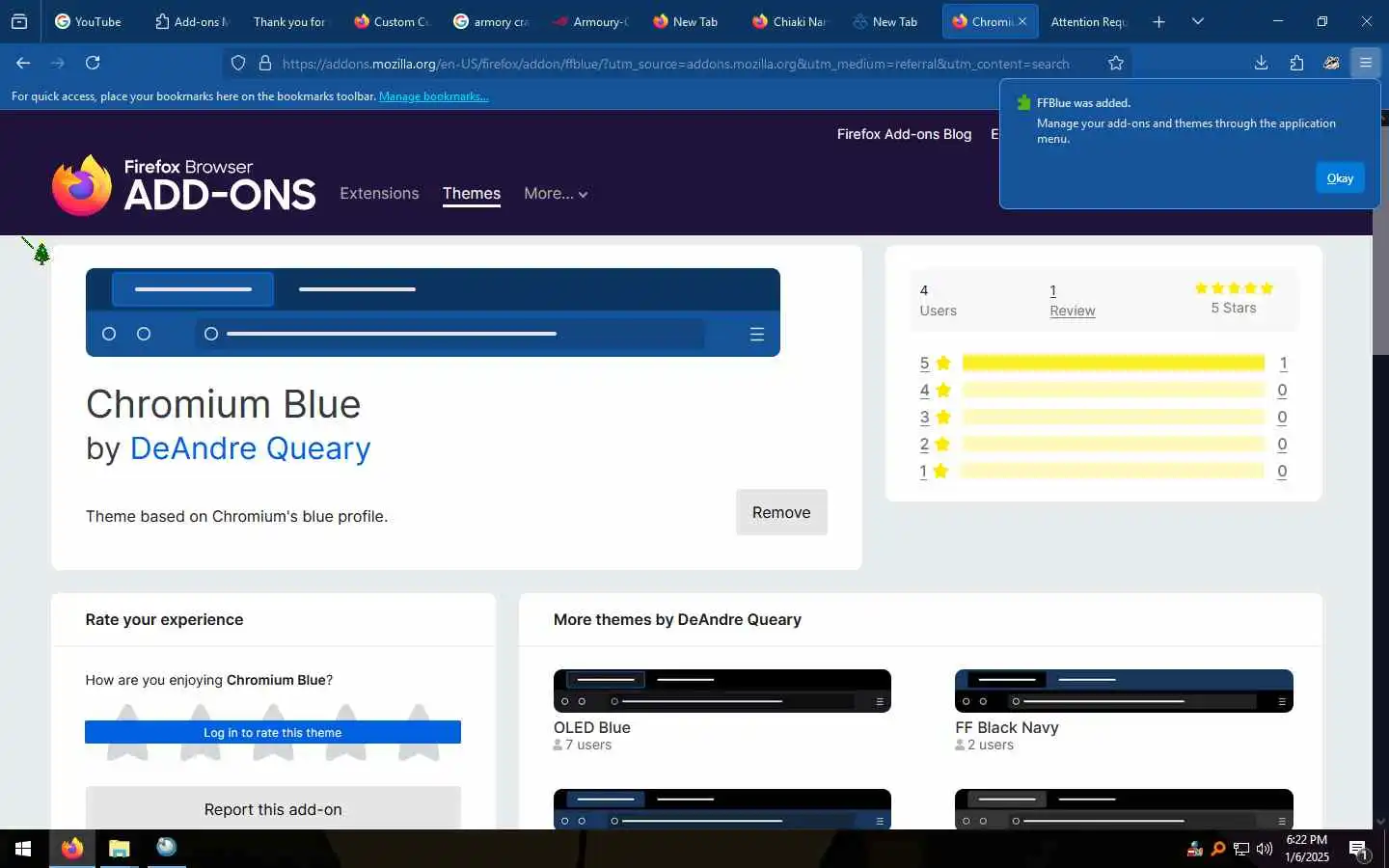Screen dimensions: 1389x868
Task: Click the Firefox Browser ADD-ONS logo
Action: pyautogui.click(x=183, y=184)
